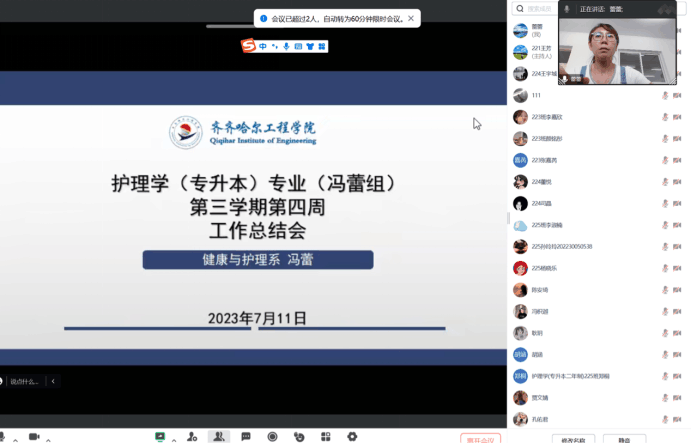Toggle the members list panel icon
Image resolution: width=692 pixels, height=444 pixels.
coord(218,437)
